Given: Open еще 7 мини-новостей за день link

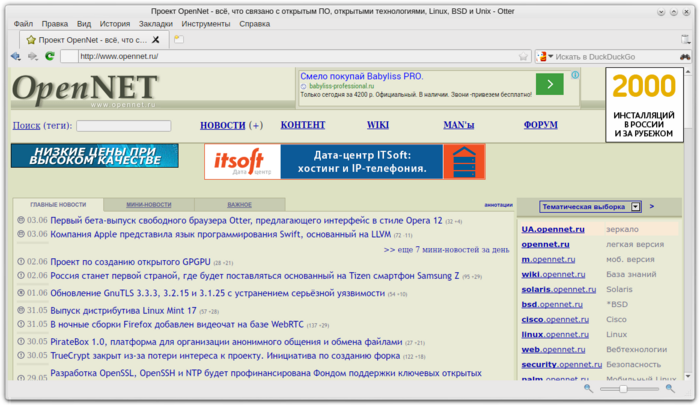Looking at the screenshot, I should pos(446,250).
